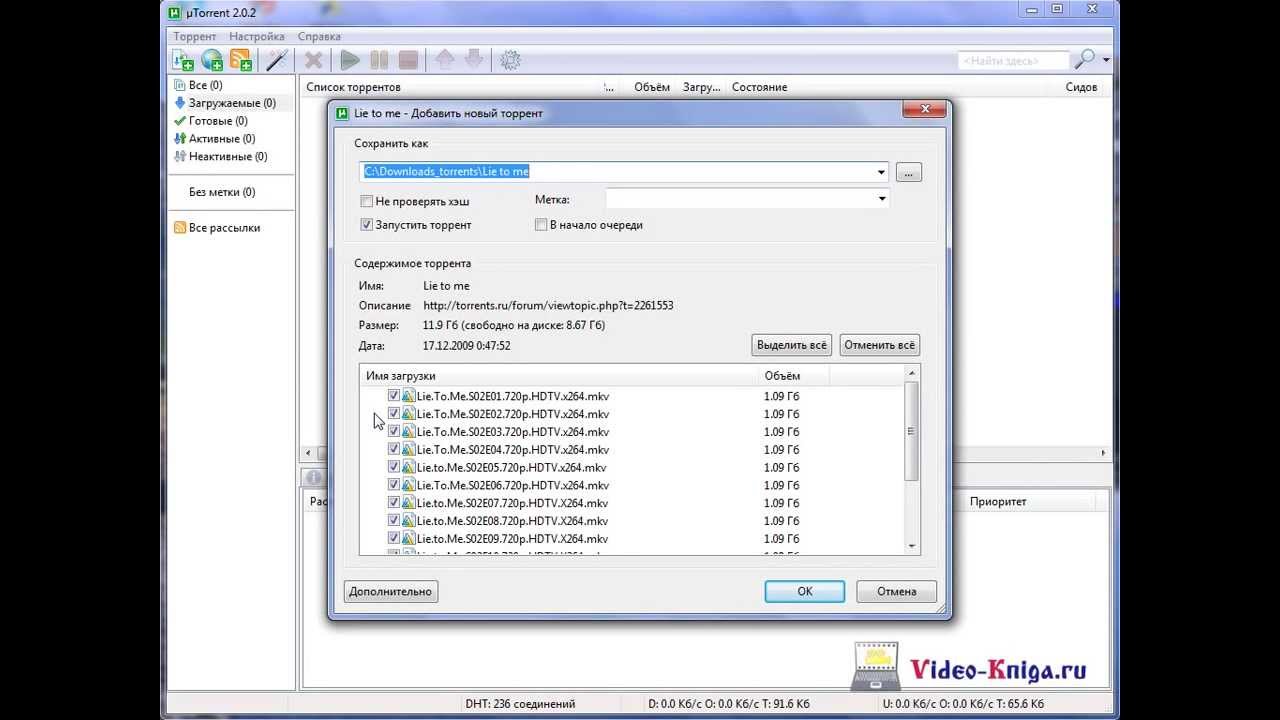Toggle 'Запустить торрент' checkbox
The height and width of the screenshot is (720, 1280).
(367, 225)
